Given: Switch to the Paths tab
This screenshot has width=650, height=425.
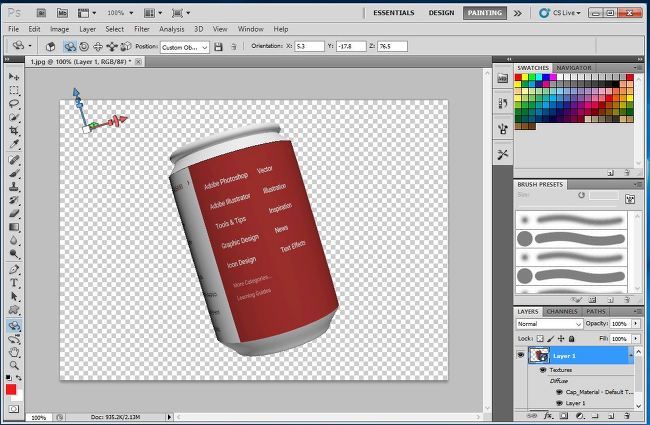Looking at the screenshot, I should coord(596,311).
